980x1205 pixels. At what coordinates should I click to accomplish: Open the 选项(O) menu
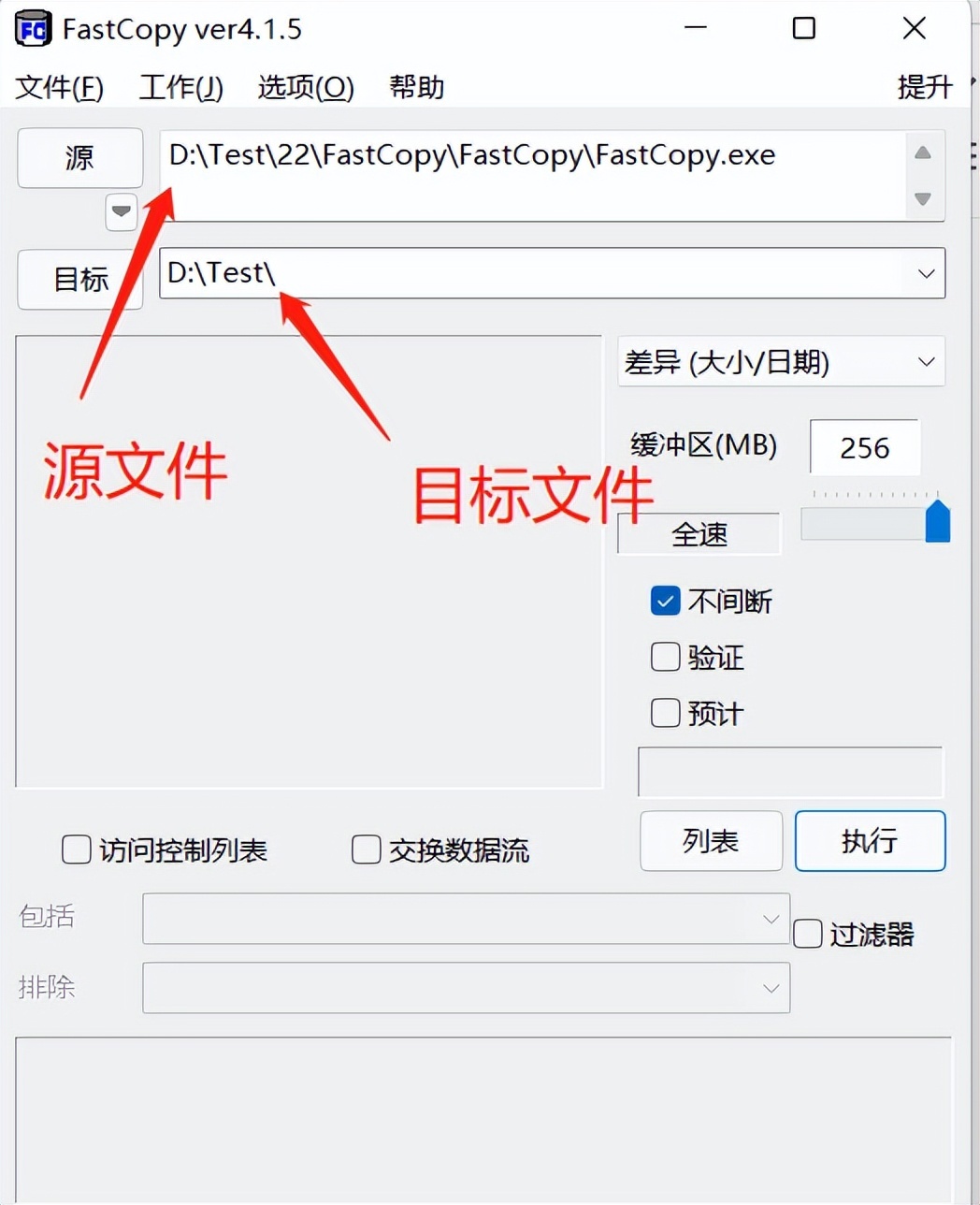(x=306, y=87)
